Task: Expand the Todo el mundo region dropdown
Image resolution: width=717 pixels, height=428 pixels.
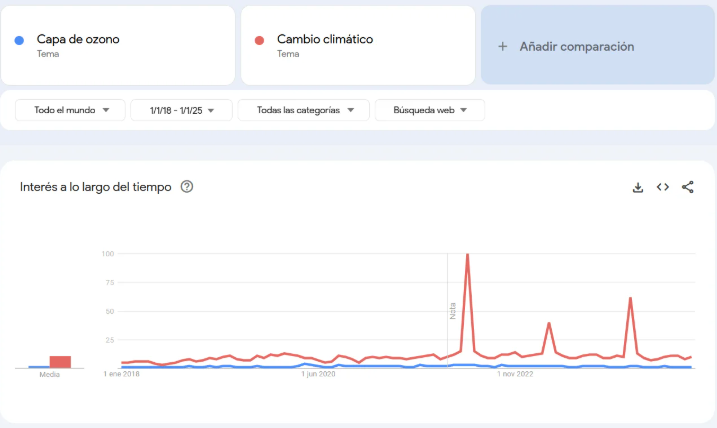Action: (71, 110)
